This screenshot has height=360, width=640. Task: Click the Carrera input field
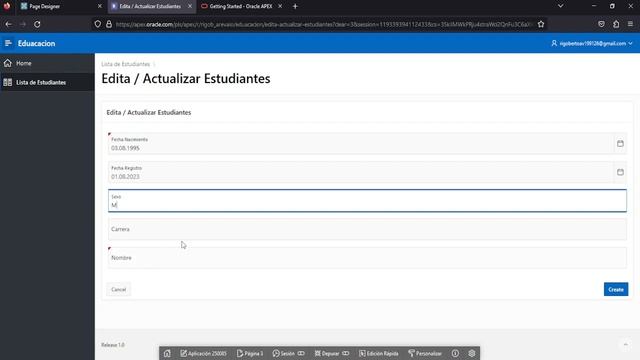(x=367, y=229)
